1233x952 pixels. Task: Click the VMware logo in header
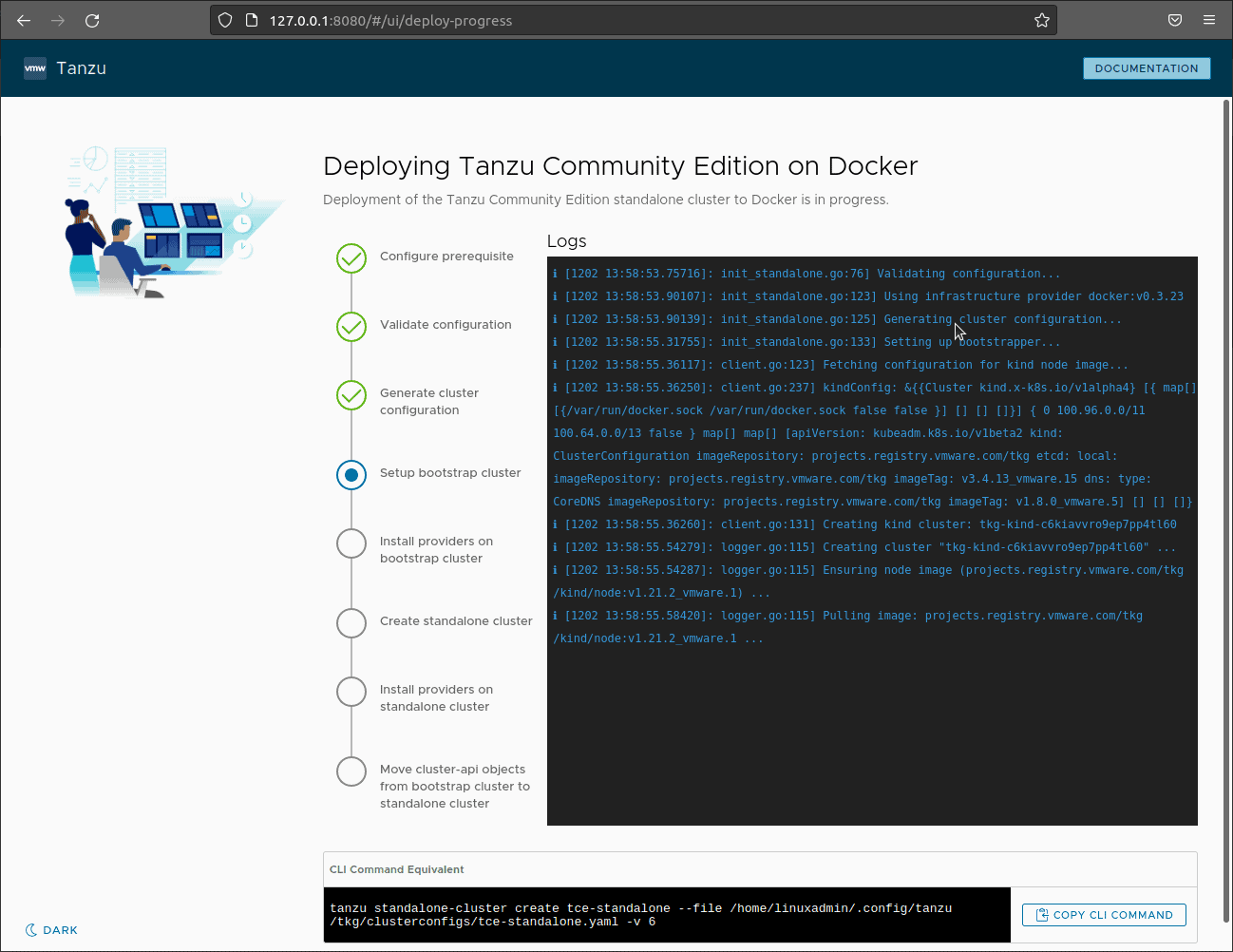tap(35, 68)
